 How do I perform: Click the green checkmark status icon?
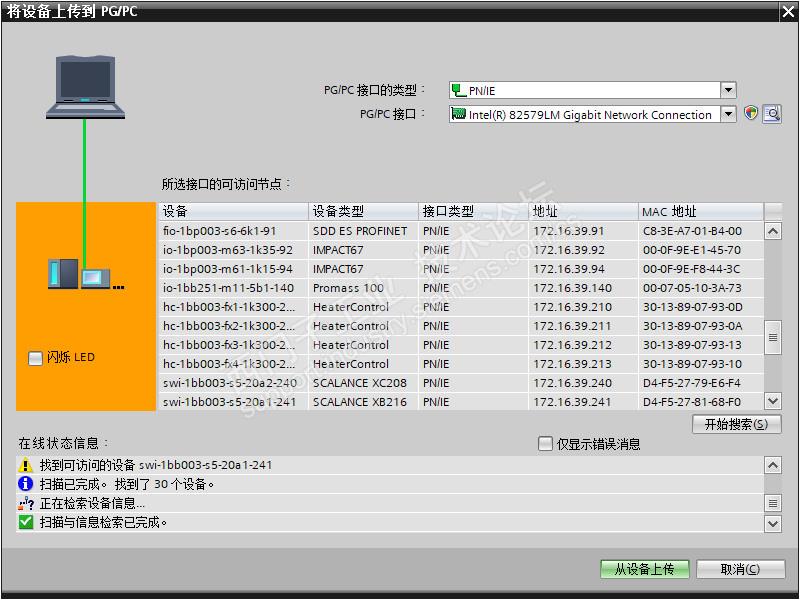26,522
